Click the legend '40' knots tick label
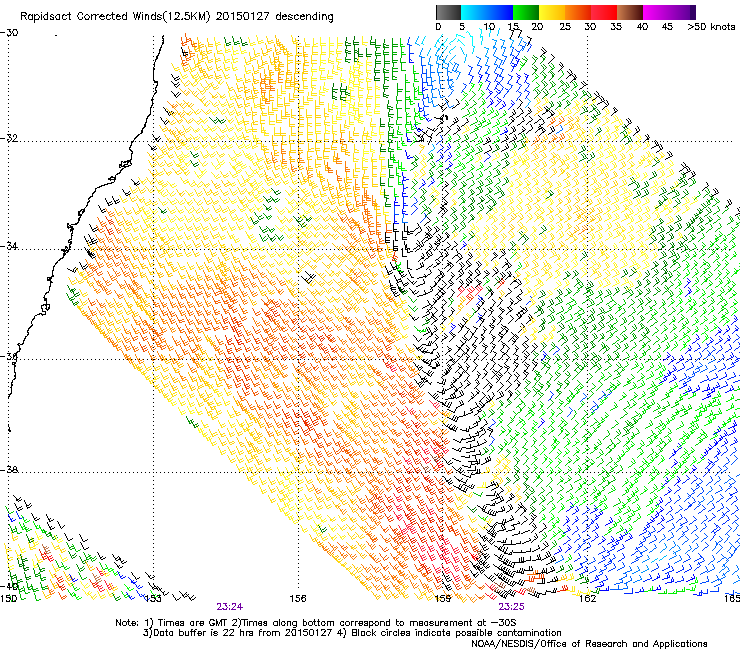The height and width of the screenshot is (650, 740). (x=642, y=27)
